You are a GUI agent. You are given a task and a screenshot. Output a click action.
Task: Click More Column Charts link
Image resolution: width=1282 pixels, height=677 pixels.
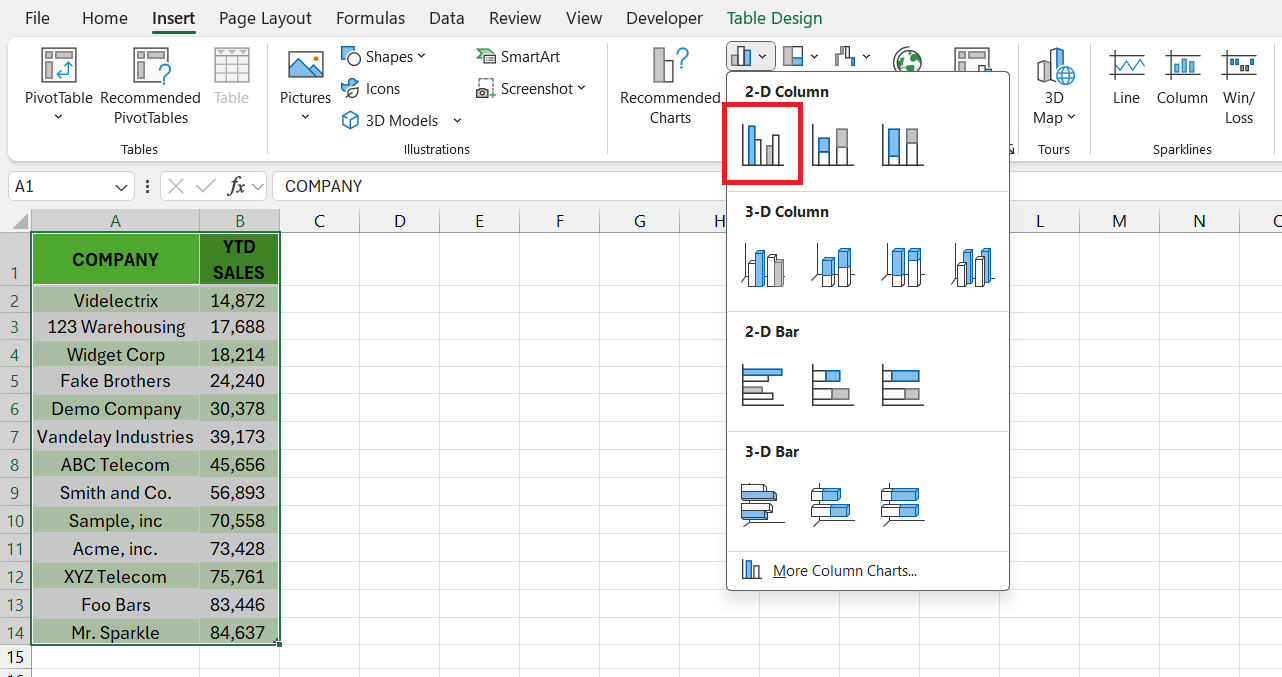[845, 569]
